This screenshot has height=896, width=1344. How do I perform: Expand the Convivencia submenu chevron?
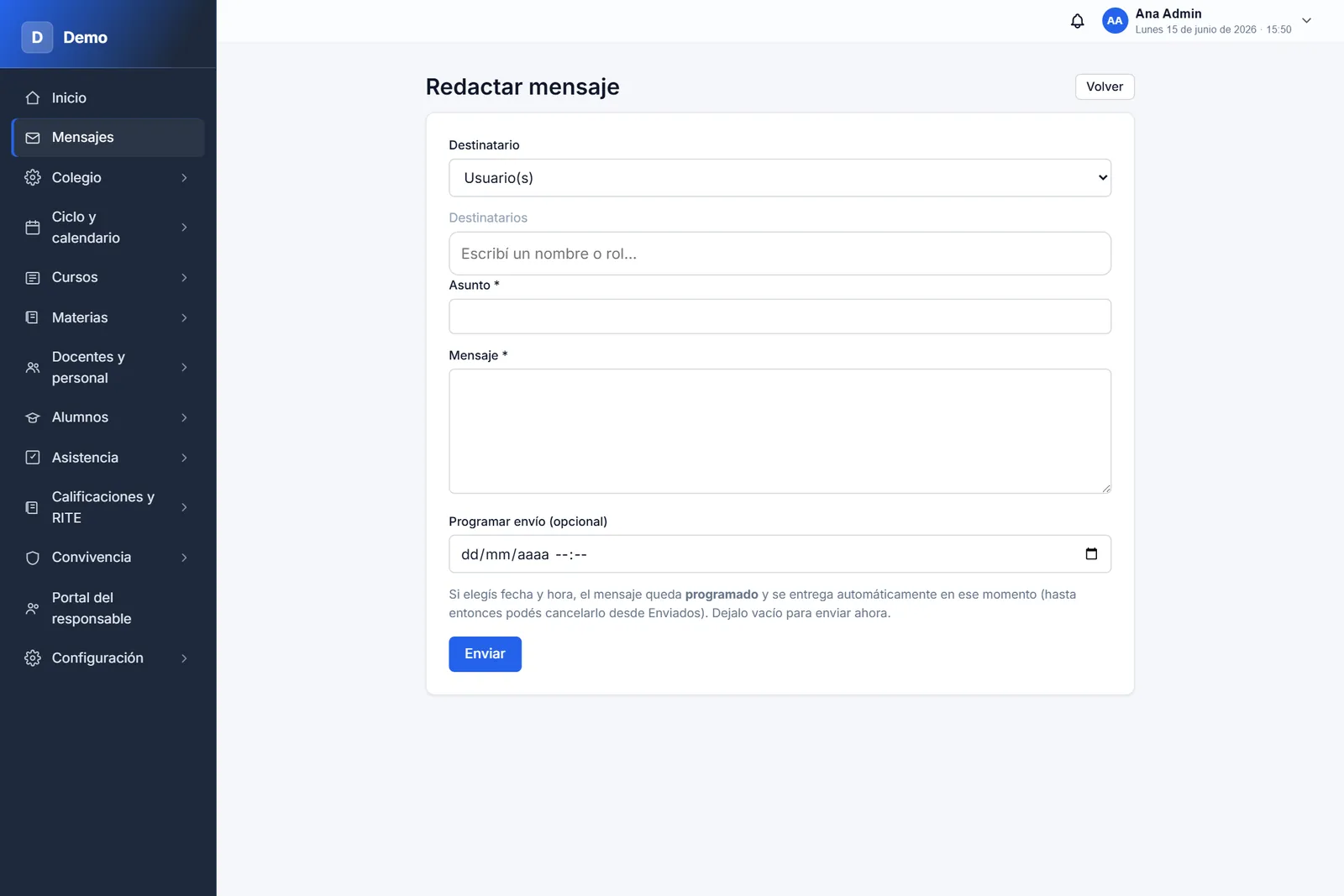click(x=184, y=558)
